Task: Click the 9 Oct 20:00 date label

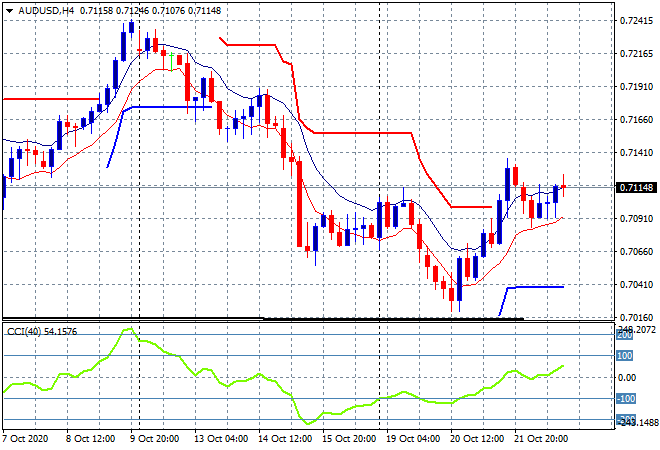Action: pos(154,439)
